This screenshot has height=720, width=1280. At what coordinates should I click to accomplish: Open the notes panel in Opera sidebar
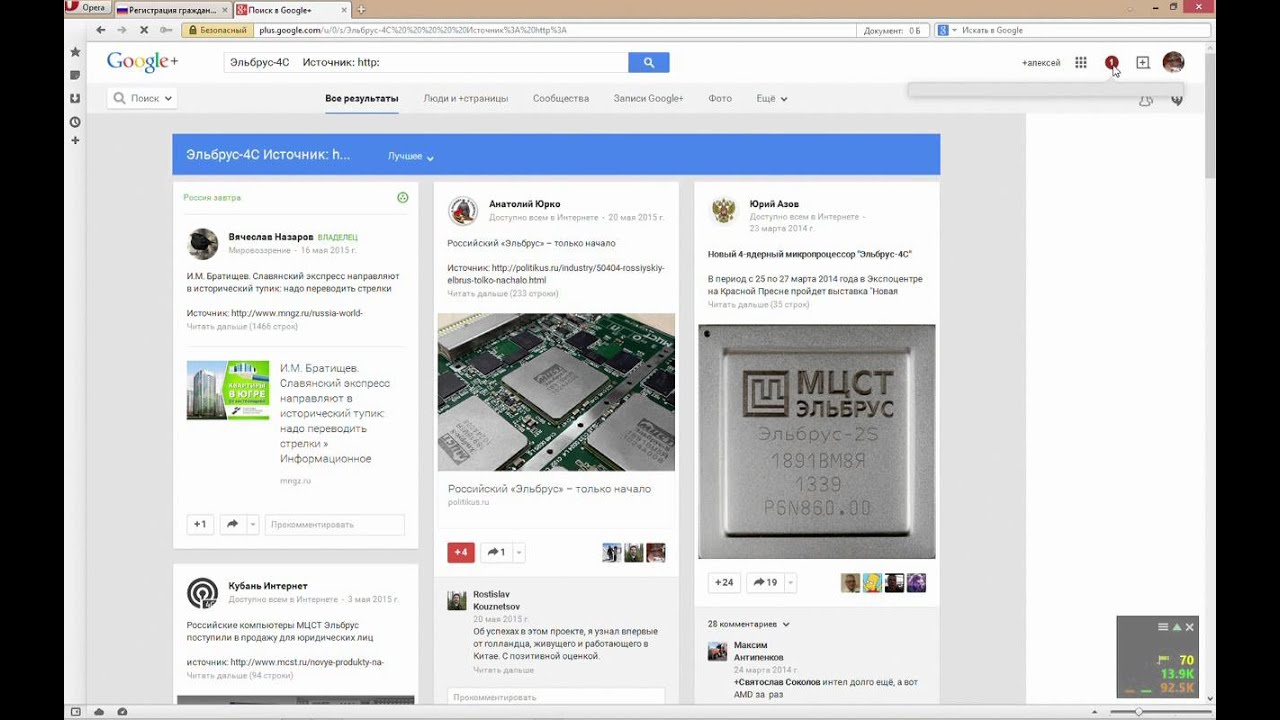75,75
